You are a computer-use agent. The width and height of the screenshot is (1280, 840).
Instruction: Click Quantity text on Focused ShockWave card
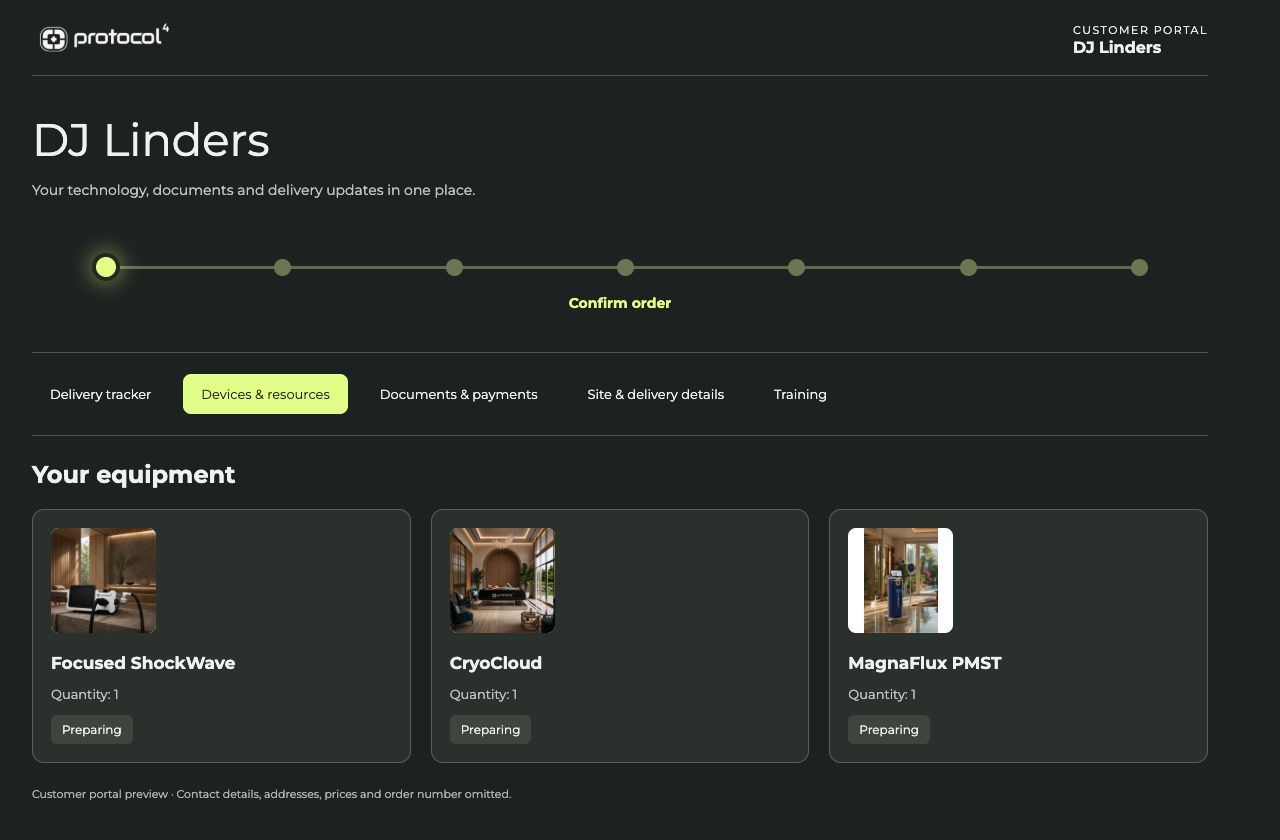pos(85,694)
